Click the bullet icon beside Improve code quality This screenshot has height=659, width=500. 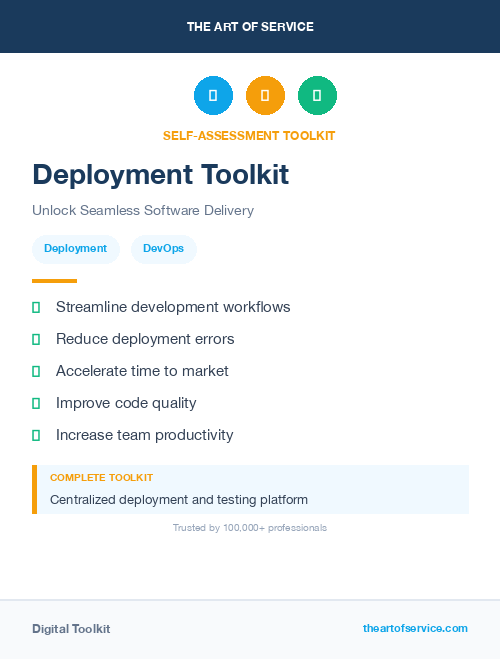pyautogui.click(x=36, y=403)
